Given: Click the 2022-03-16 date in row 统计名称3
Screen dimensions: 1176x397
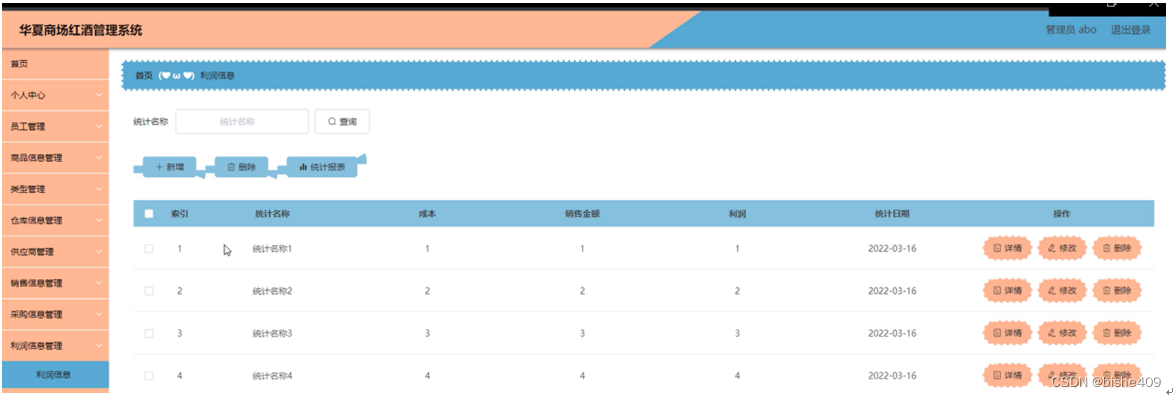Looking at the screenshot, I should [x=892, y=333].
